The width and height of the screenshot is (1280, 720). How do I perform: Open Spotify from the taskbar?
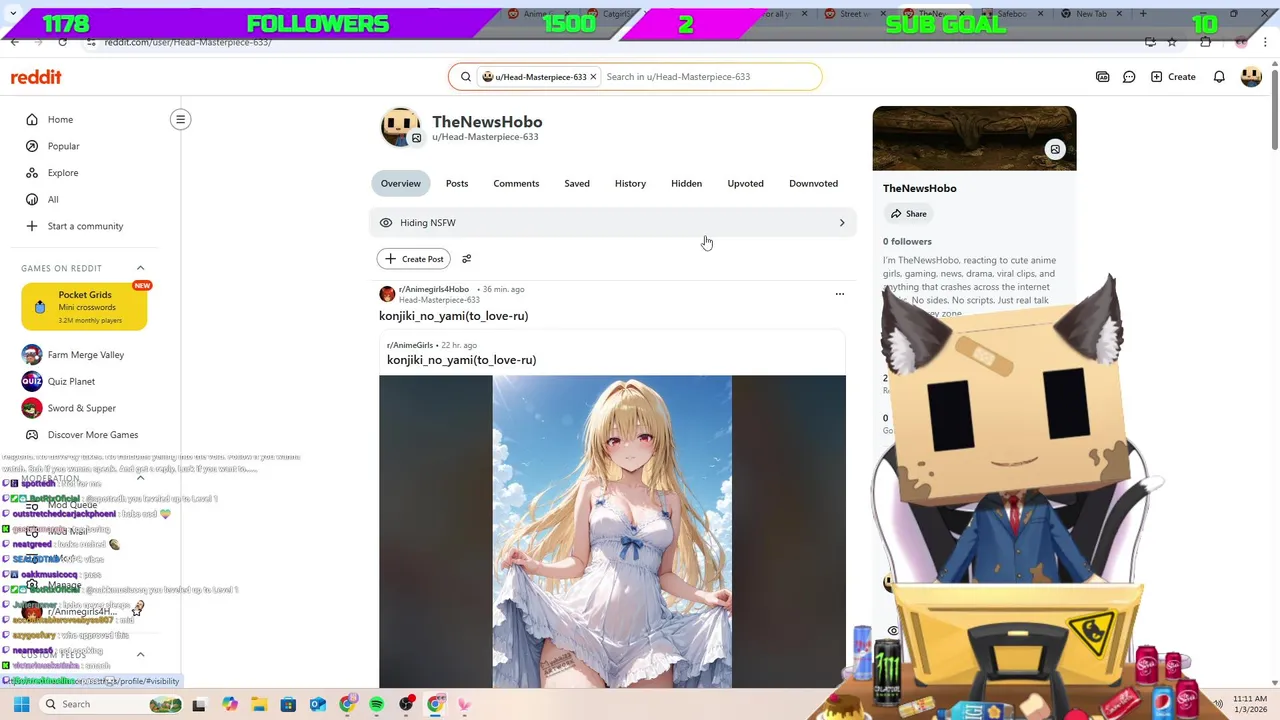[x=376, y=704]
